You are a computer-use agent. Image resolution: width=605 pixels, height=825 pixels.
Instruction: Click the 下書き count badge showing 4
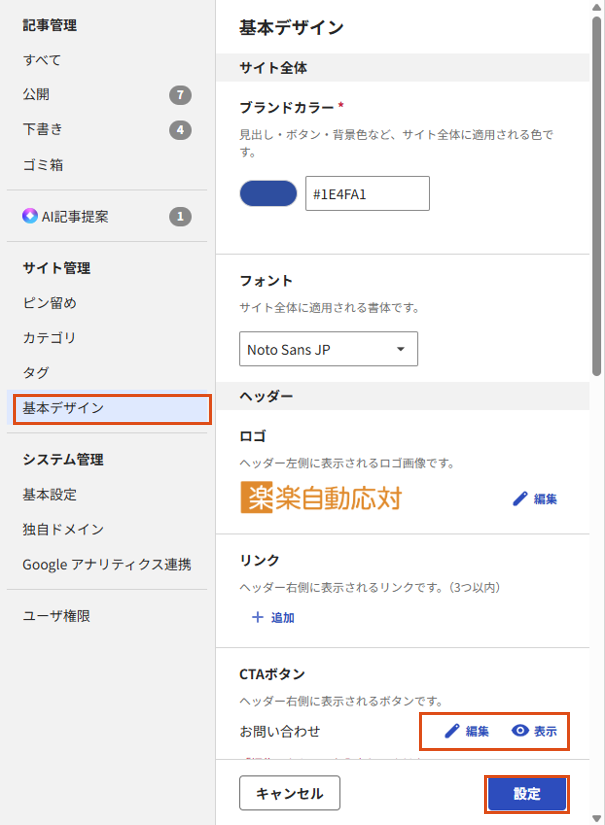point(180,129)
